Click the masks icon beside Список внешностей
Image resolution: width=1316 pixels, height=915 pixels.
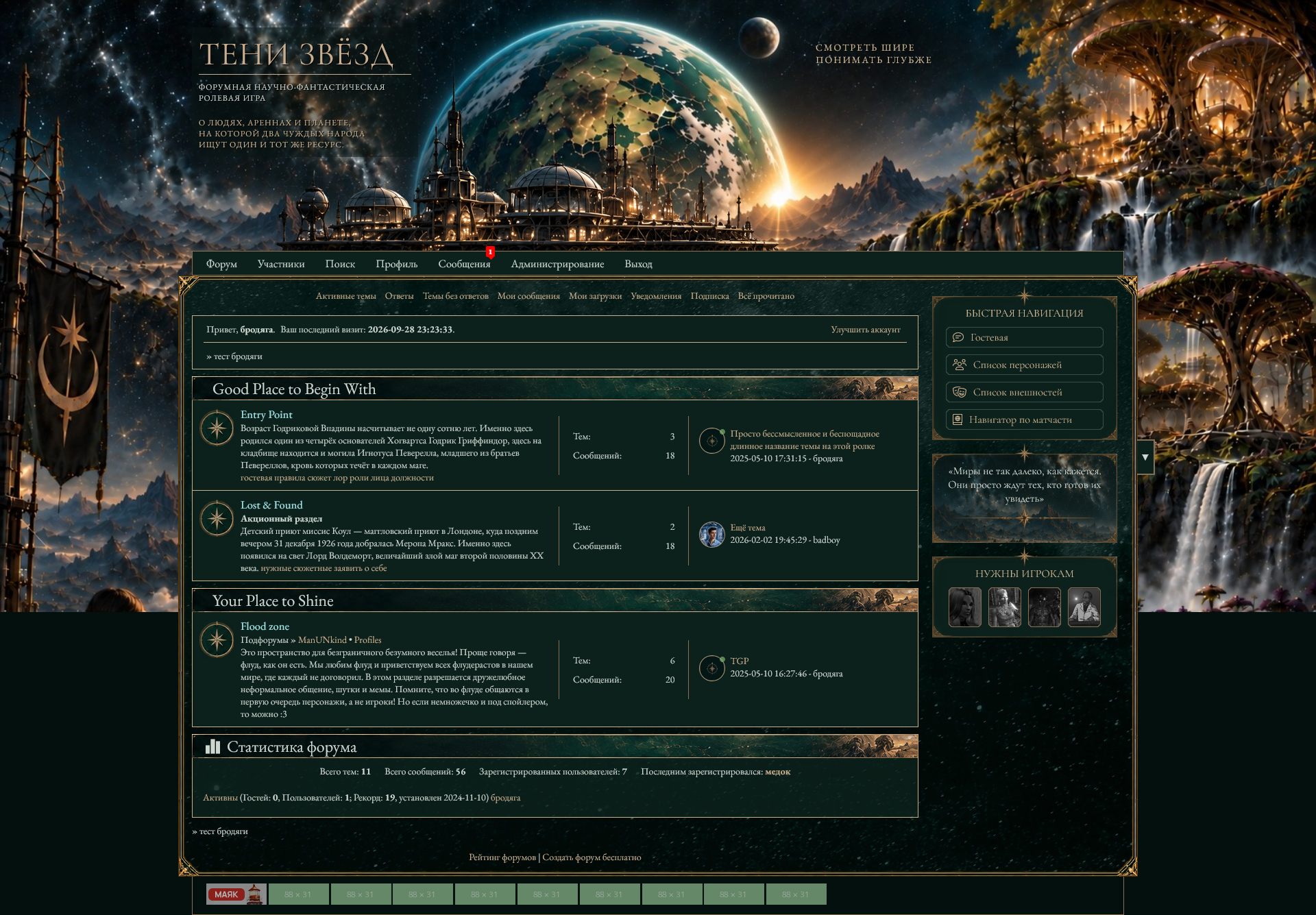[x=960, y=392]
